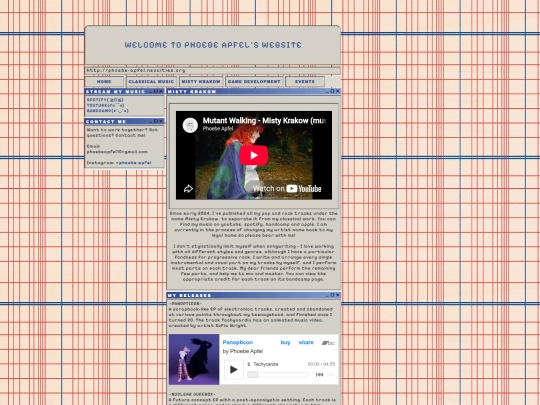
Task: Open the Classical Music tab
Action: pos(151,82)
